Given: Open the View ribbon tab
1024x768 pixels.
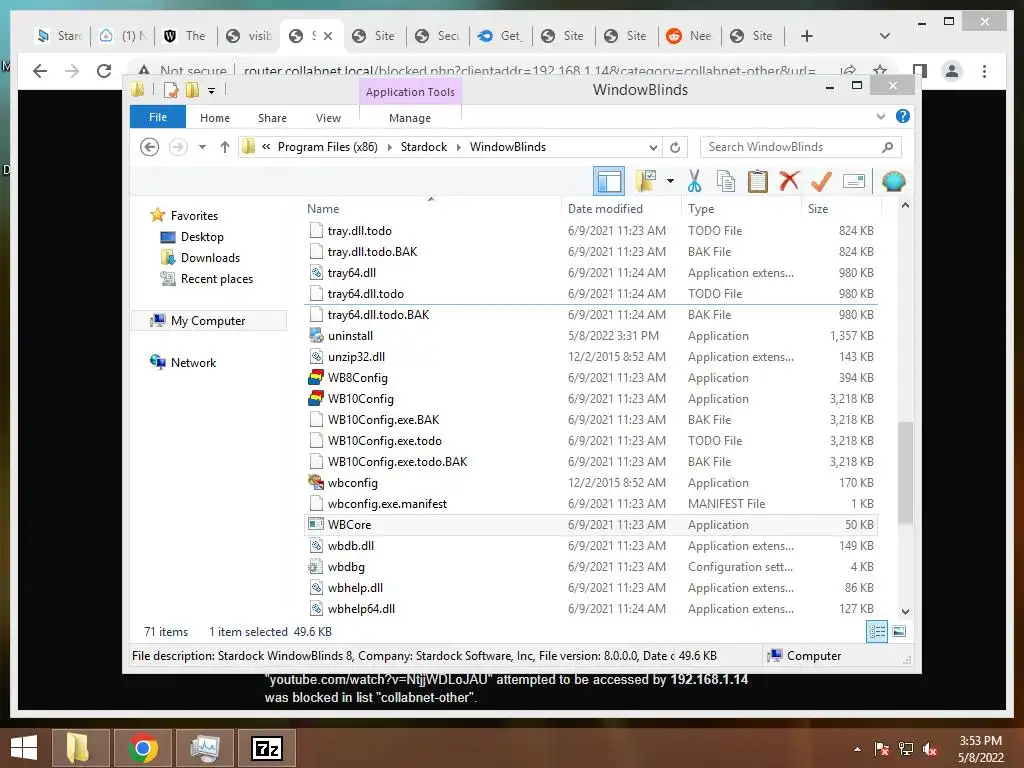Looking at the screenshot, I should point(328,118).
